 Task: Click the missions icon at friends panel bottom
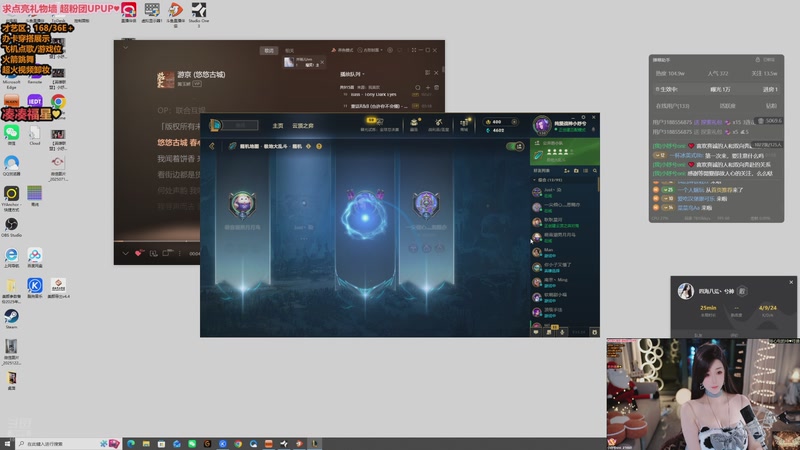click(549, 332)
